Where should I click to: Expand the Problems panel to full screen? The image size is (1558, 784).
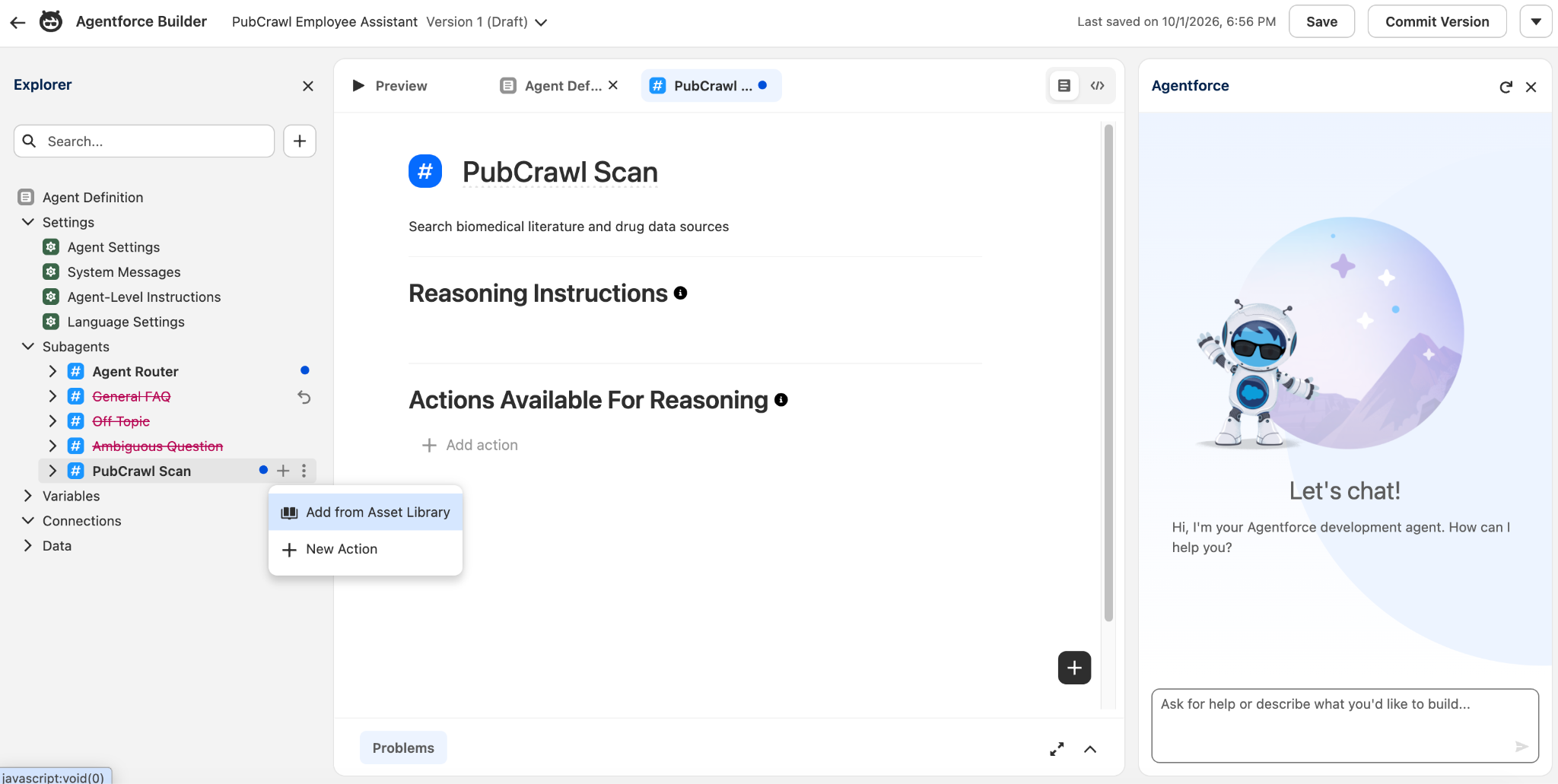pyautogui.click(x=1057, y=749)
